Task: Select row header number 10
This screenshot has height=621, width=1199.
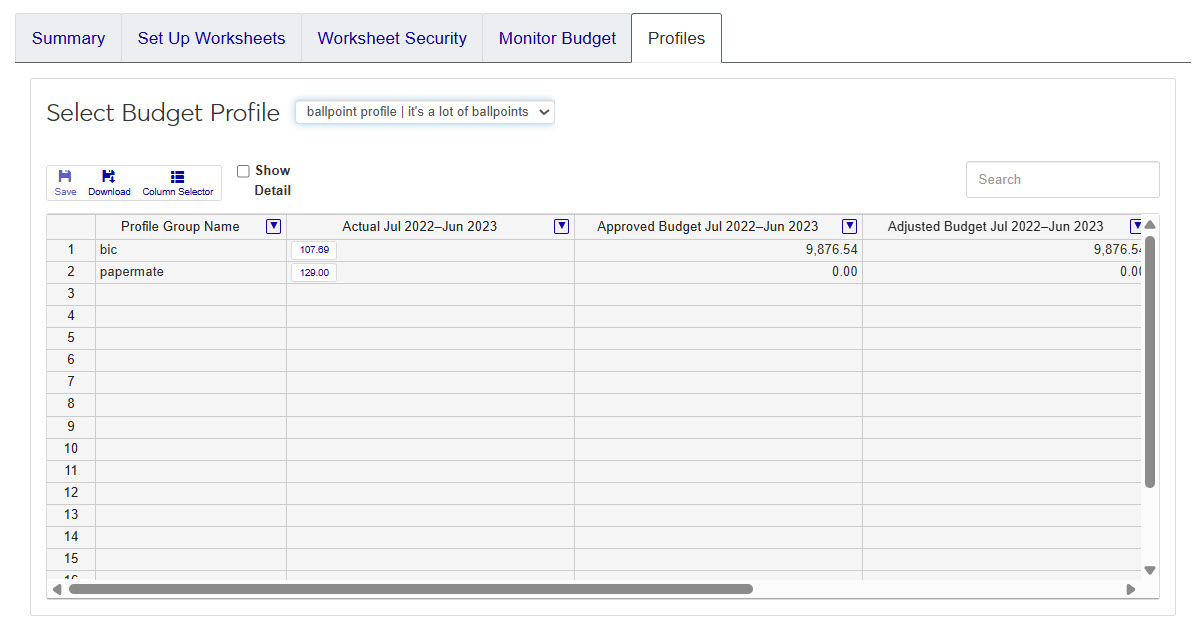Action: [71, 448]
